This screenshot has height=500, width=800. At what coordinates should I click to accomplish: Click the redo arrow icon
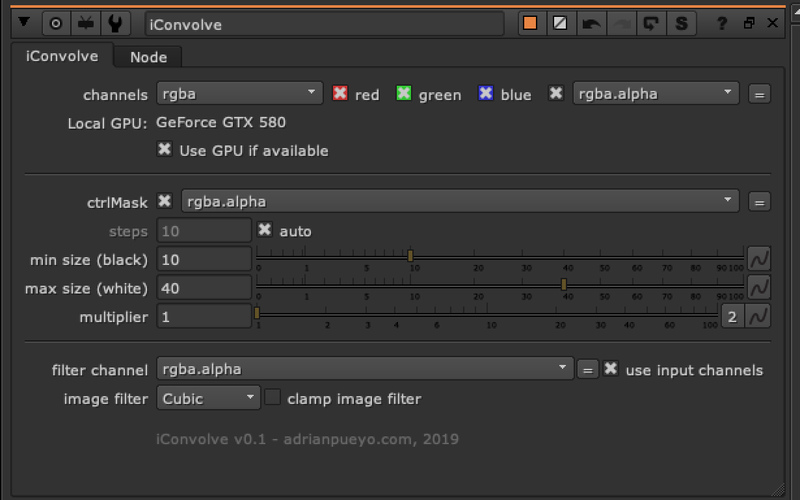click(x=621, y=23)
